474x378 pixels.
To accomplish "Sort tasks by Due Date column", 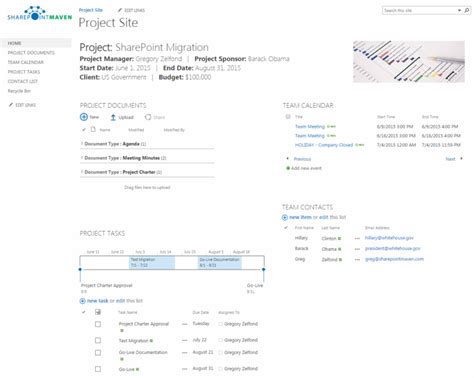I will tap(201, 313).
